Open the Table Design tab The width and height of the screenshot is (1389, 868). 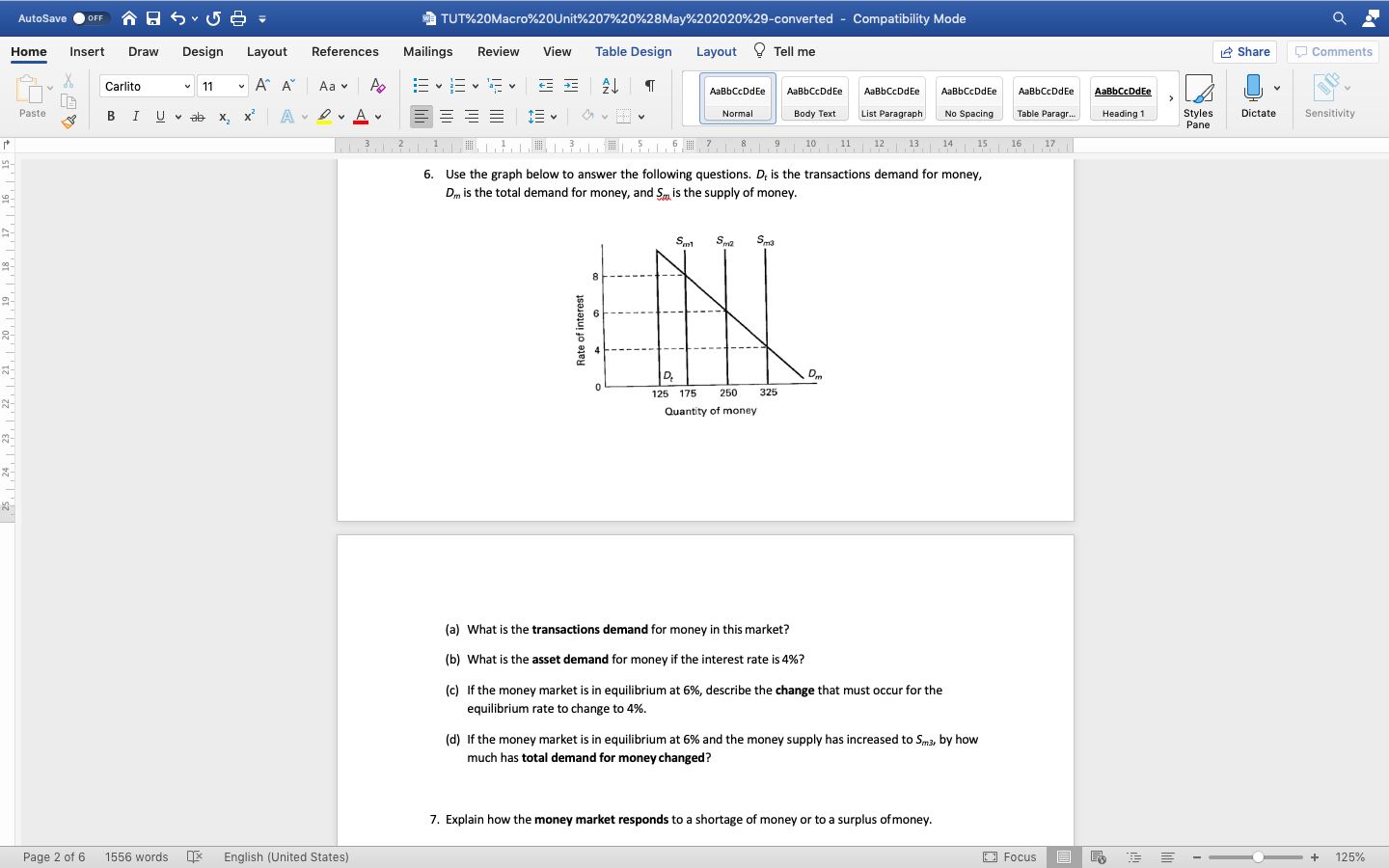634,52
